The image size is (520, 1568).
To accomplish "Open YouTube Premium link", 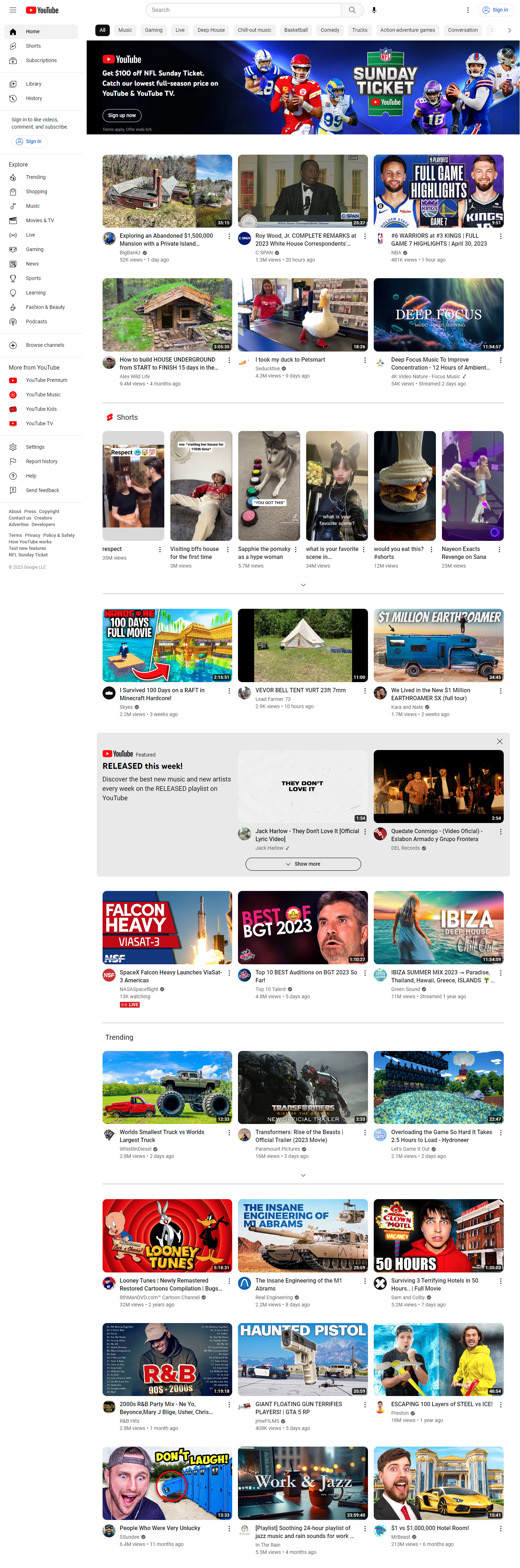I will (x=41, y=380).
